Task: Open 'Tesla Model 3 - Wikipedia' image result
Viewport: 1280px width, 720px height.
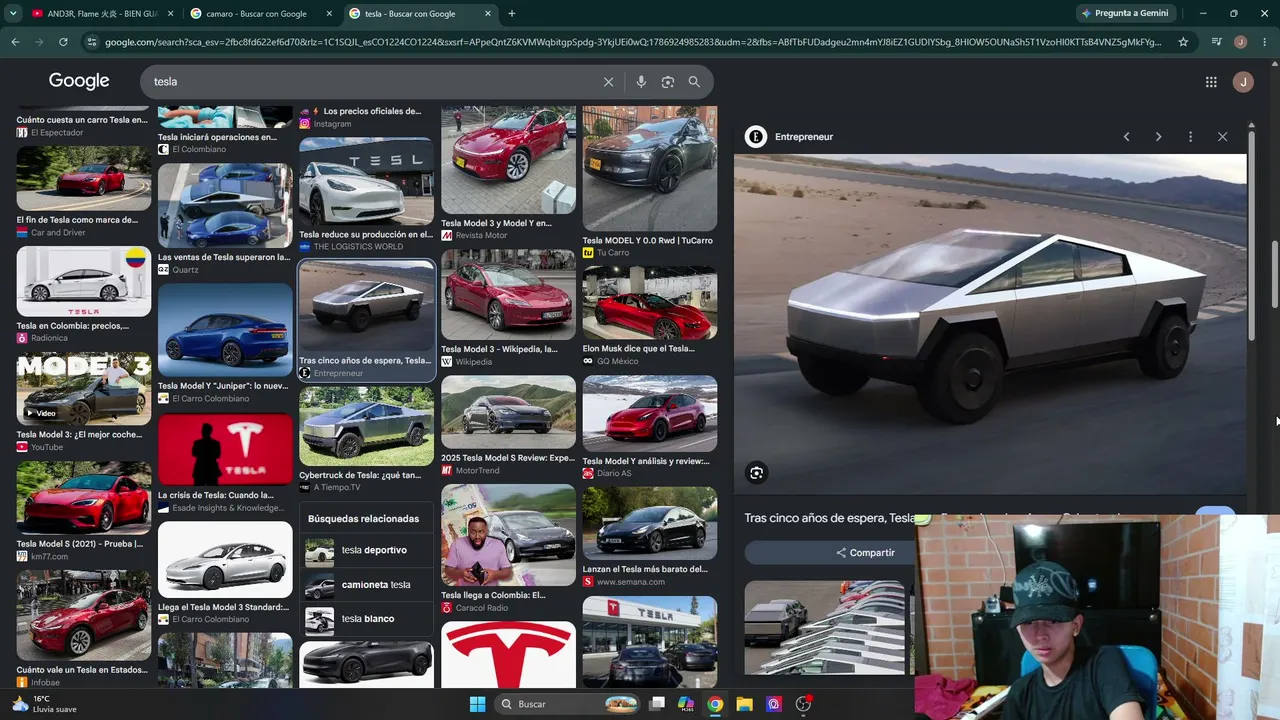Action: tap(508, 295)
